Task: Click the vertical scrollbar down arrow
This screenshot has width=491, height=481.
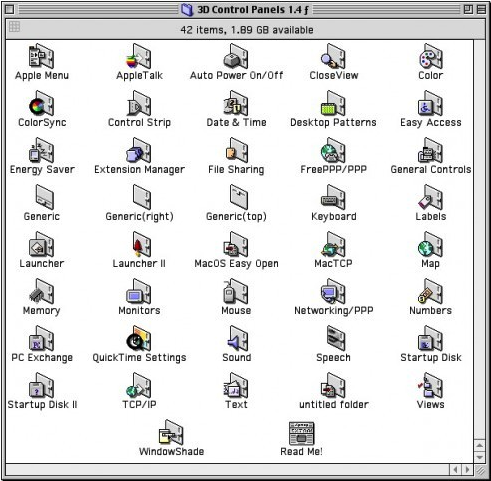Action: 480,457
